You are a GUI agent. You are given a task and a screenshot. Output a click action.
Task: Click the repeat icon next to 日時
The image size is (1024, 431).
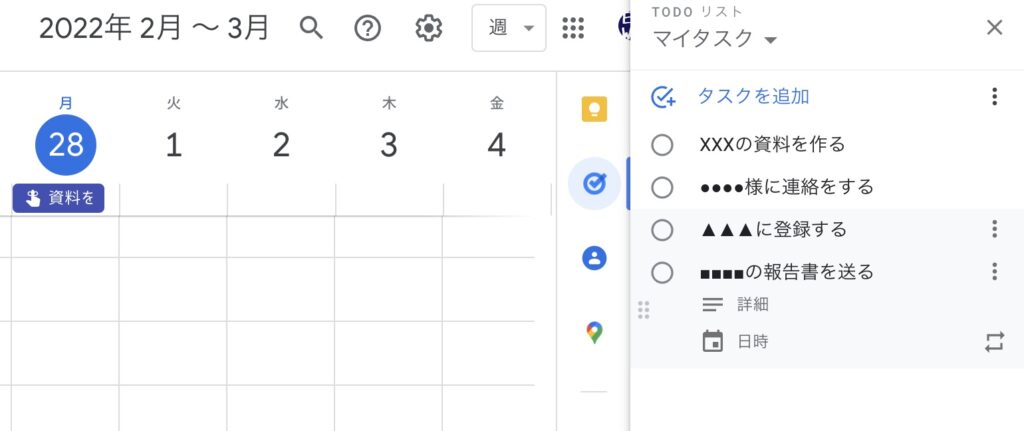click(993, 342)
